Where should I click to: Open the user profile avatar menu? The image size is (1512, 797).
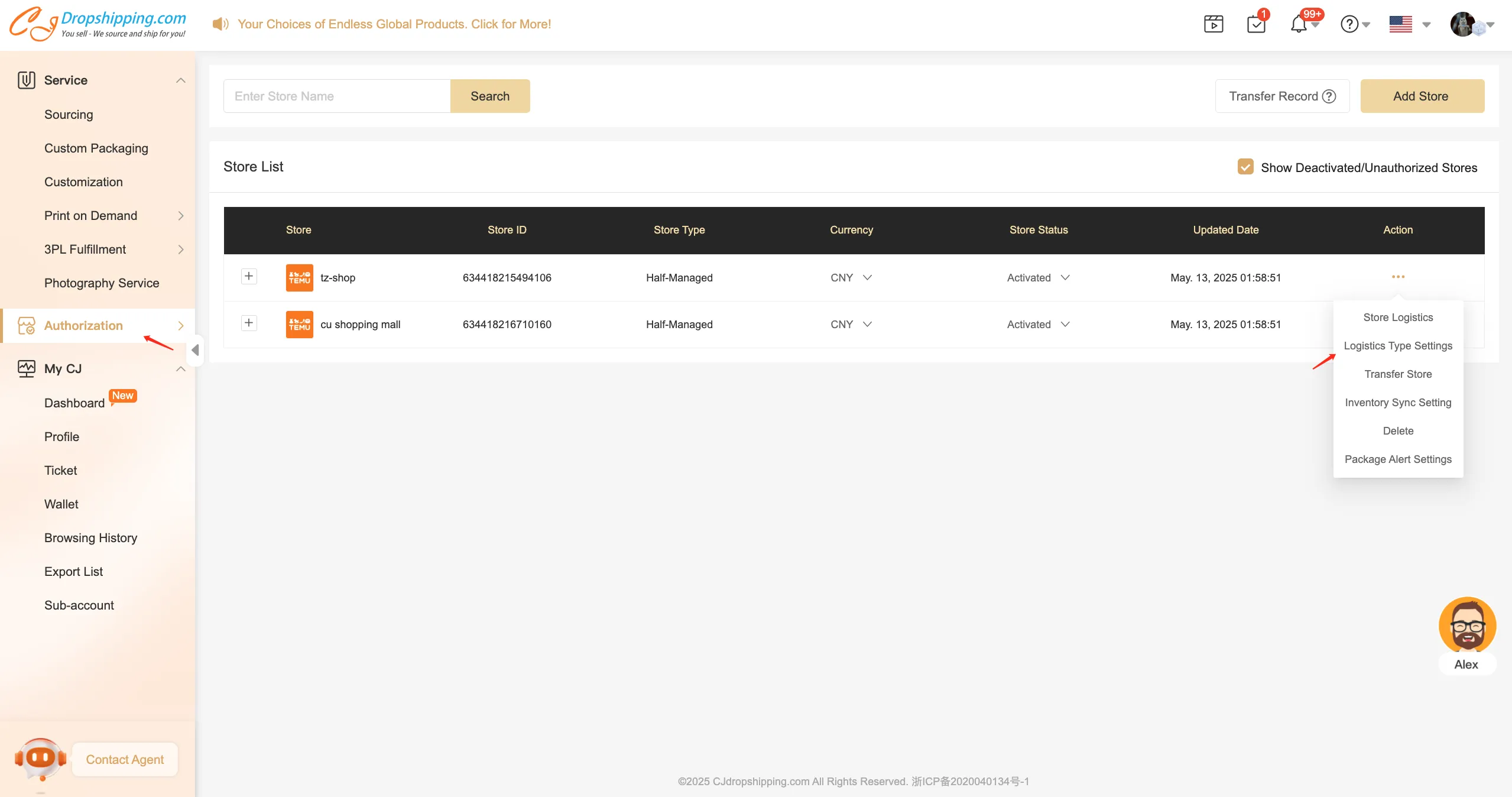[1463, 24]
